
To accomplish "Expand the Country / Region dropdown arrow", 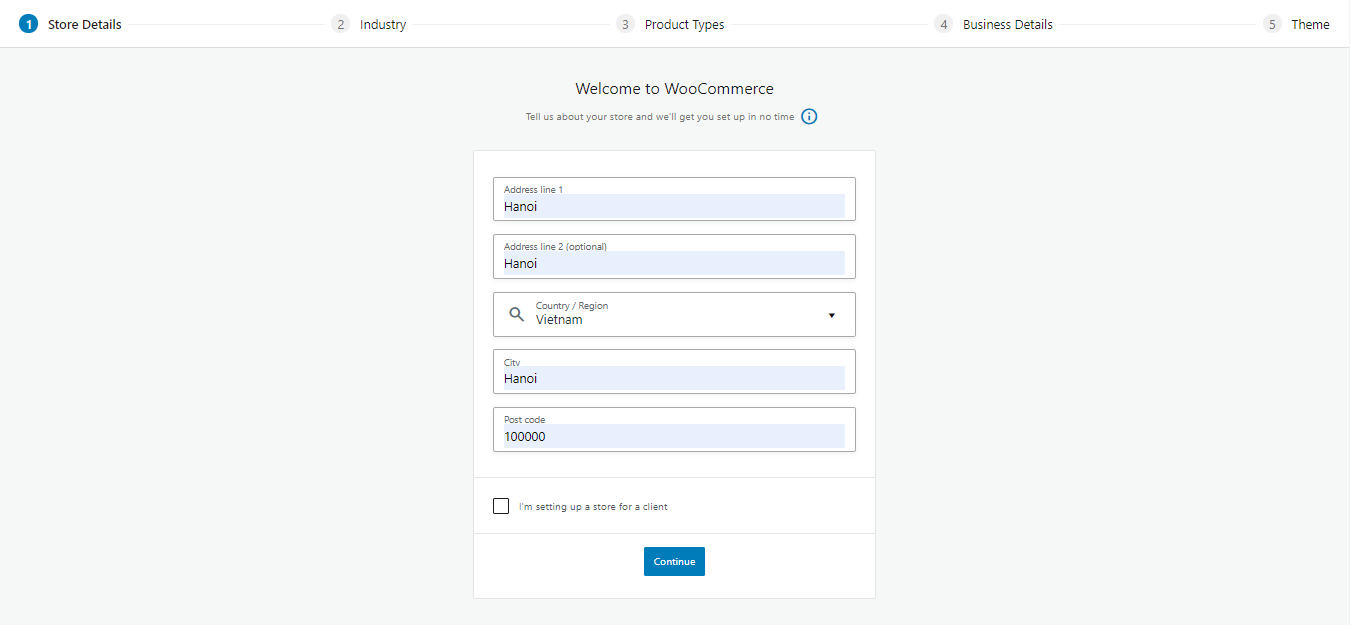I will click(831, 316).
